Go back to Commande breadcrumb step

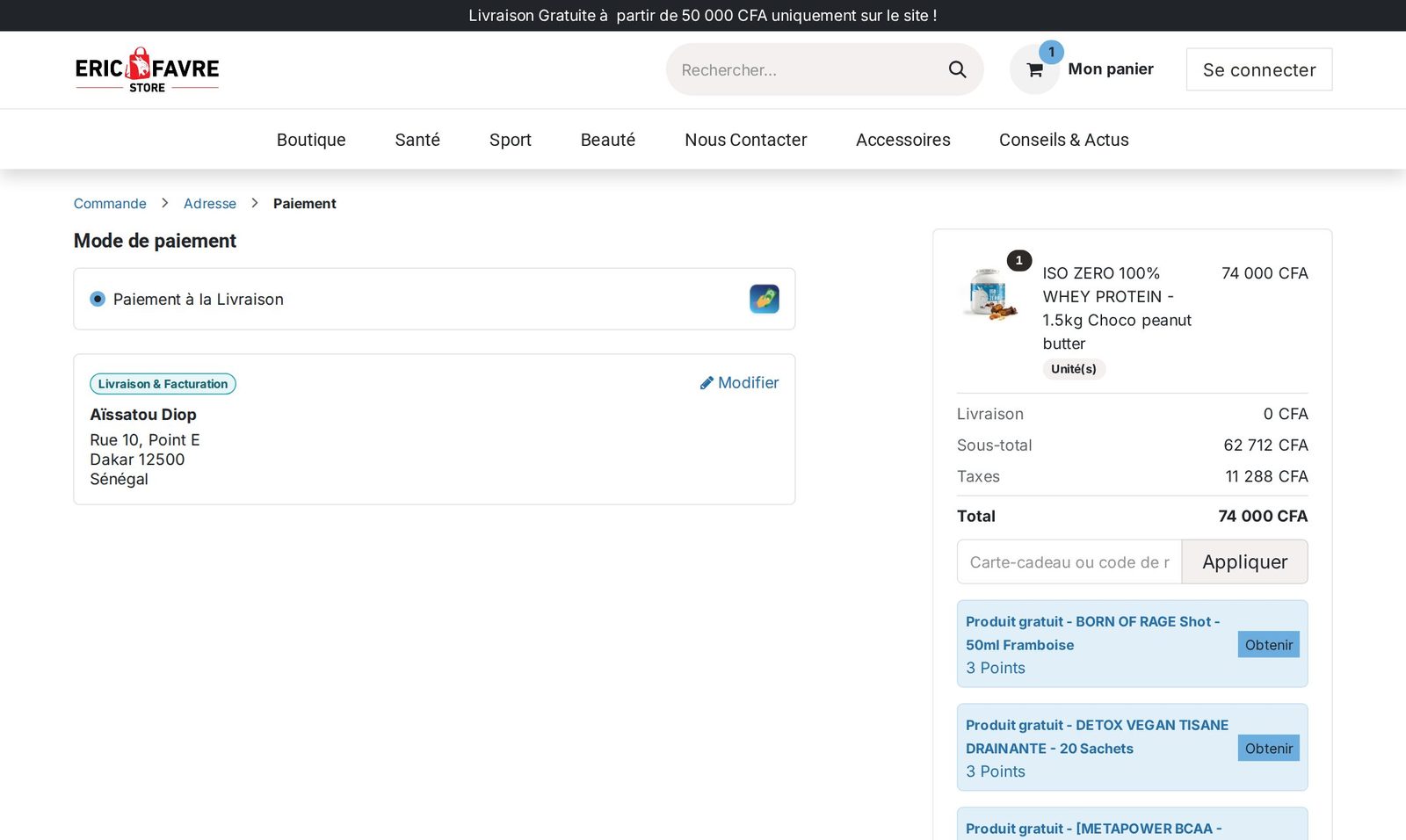(x=110, y=204)
